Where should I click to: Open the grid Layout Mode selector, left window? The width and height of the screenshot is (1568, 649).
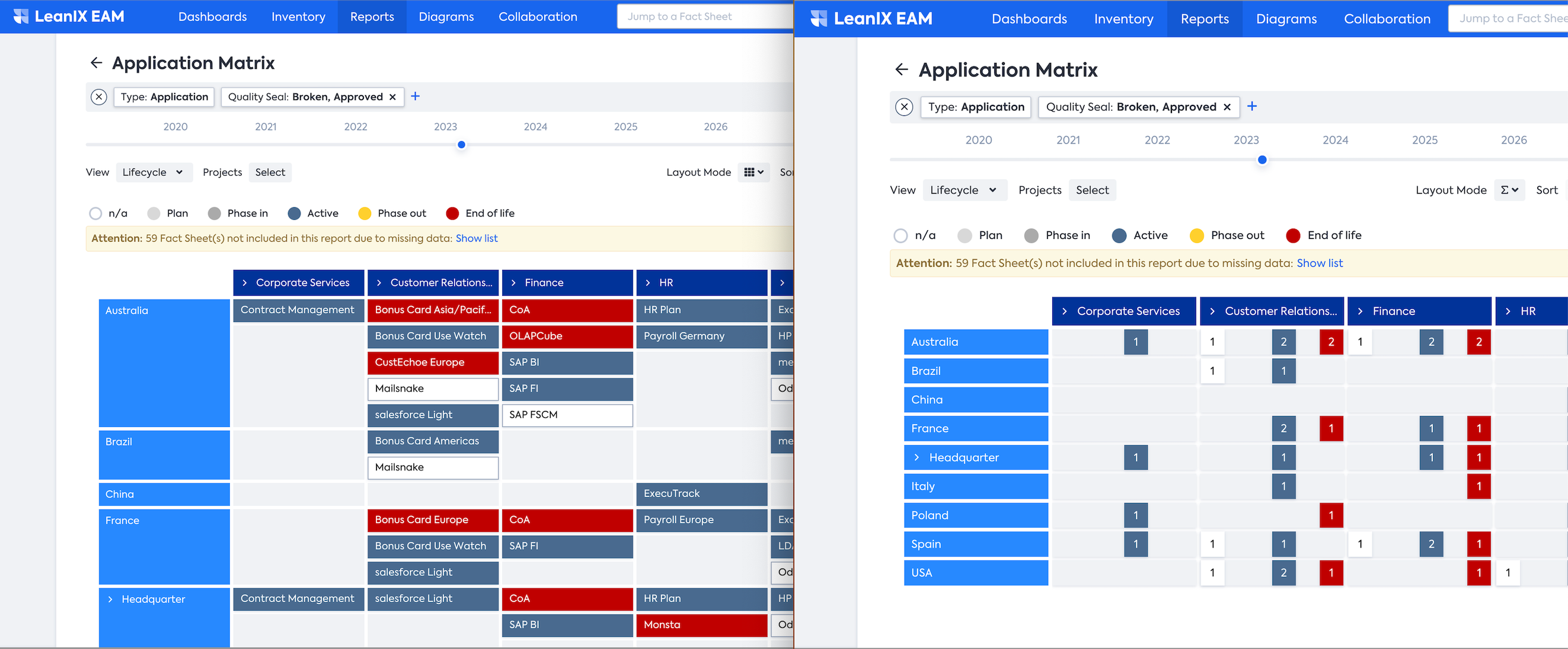[x=753, y=173]
